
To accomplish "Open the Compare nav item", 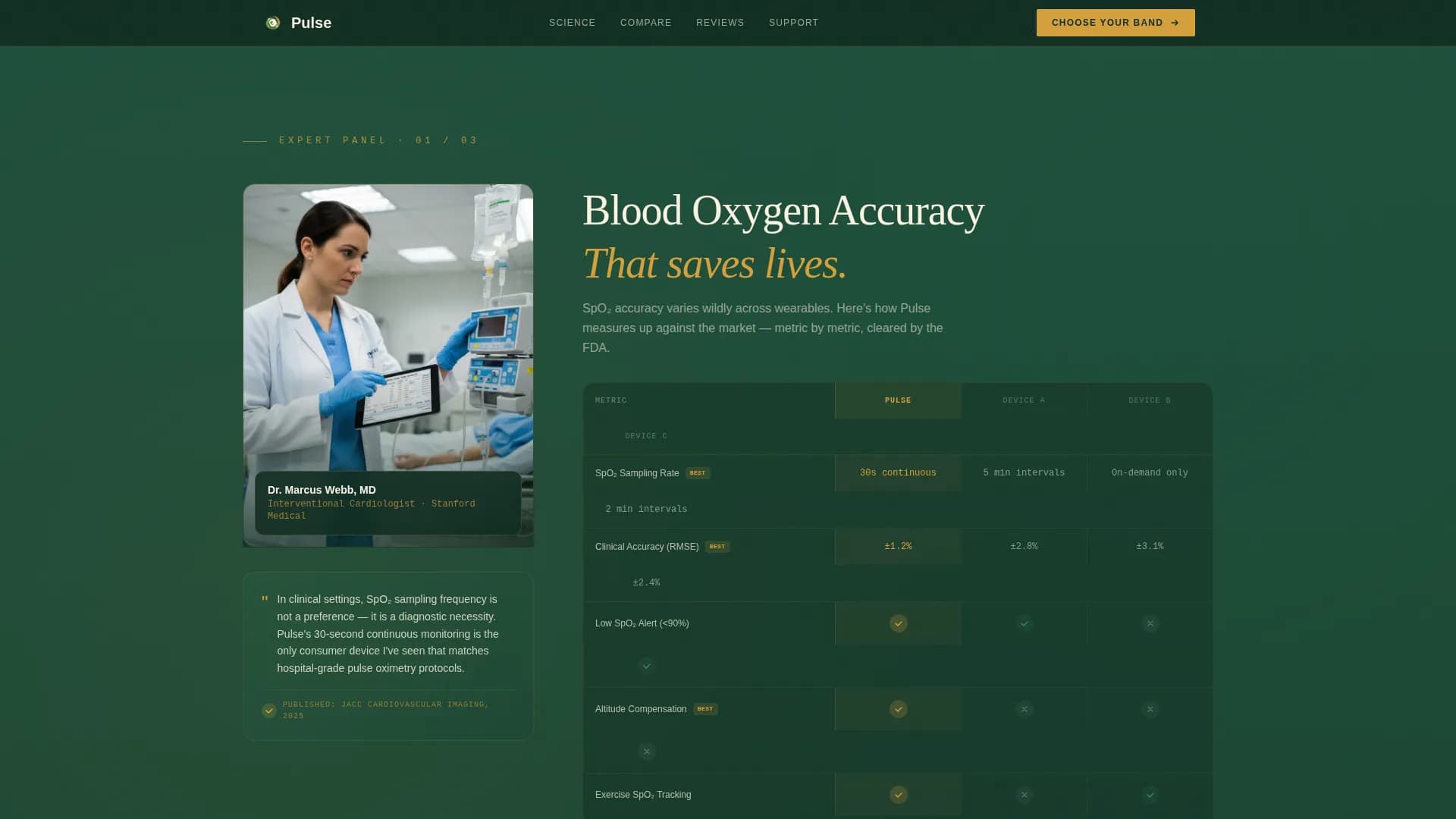I will (x=646, y=23).
